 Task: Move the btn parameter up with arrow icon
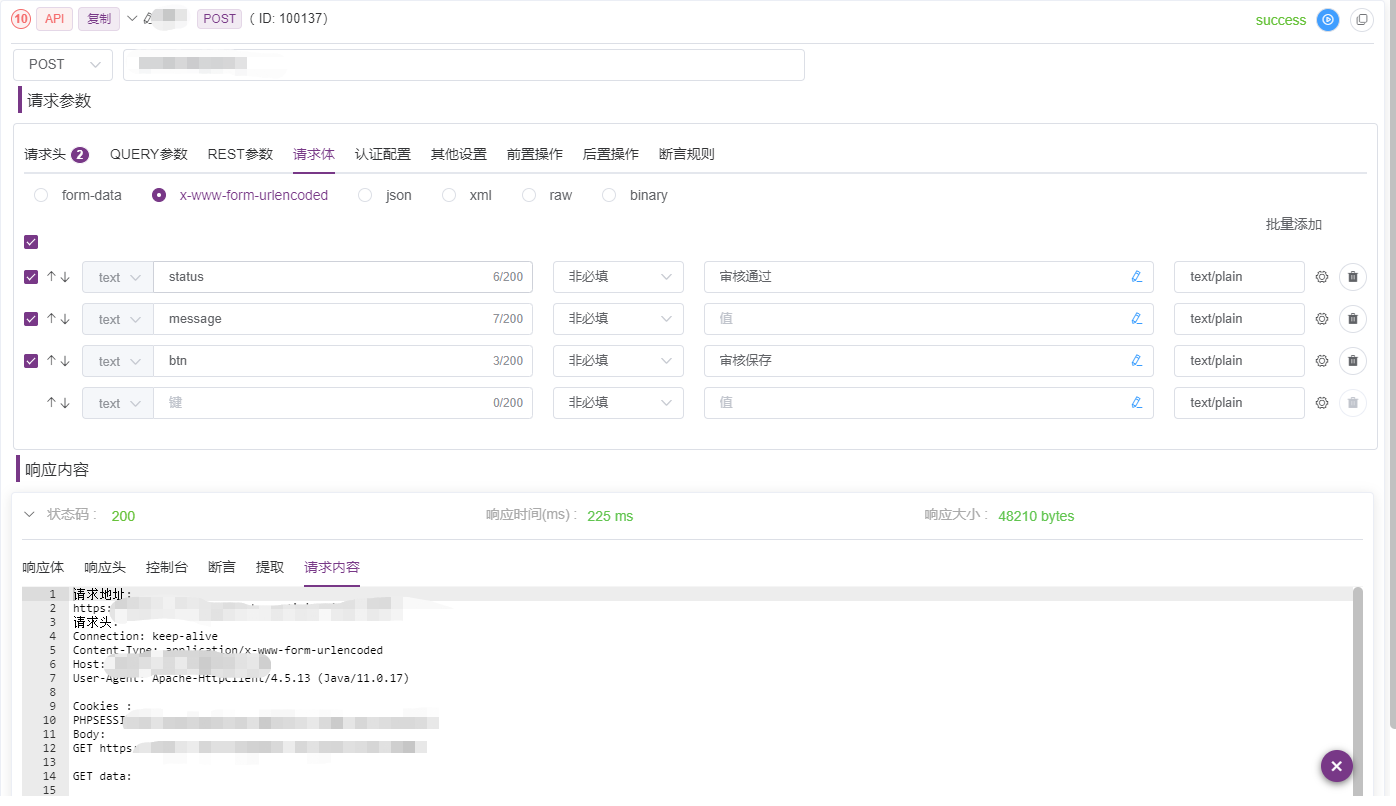tap(50, 361)
